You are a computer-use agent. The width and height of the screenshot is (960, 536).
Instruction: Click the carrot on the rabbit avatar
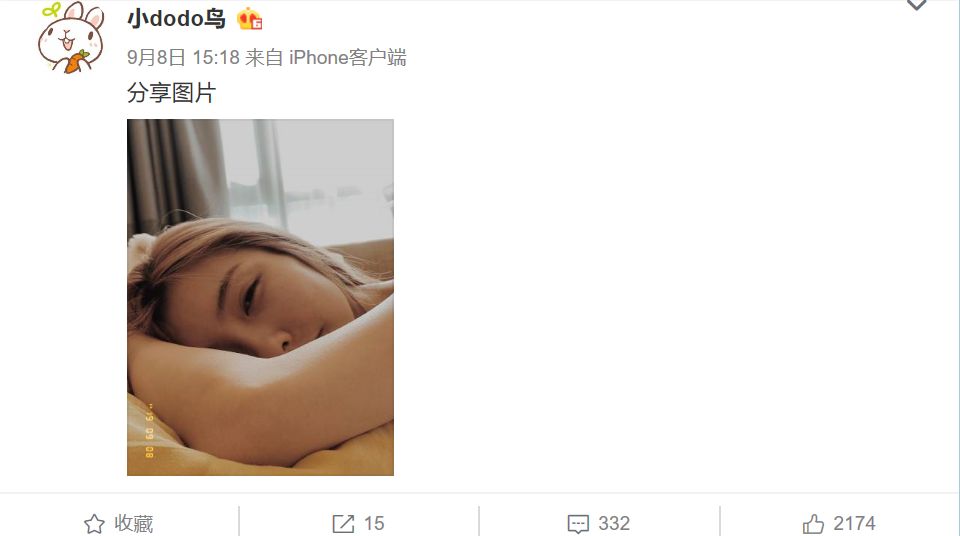76,61
